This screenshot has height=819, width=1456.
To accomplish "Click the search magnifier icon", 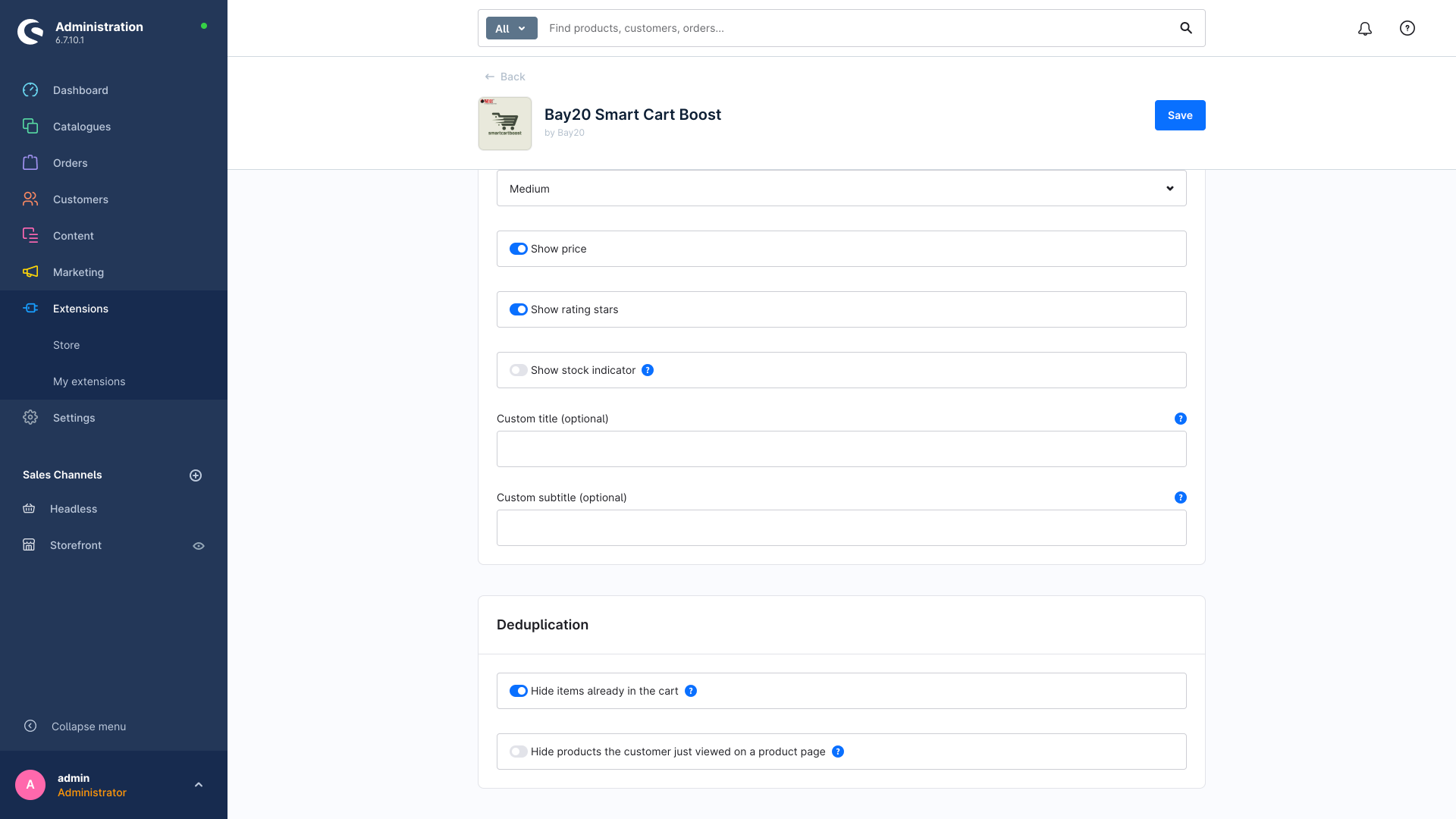I will pyautogui.click(x=1186, y=28).
